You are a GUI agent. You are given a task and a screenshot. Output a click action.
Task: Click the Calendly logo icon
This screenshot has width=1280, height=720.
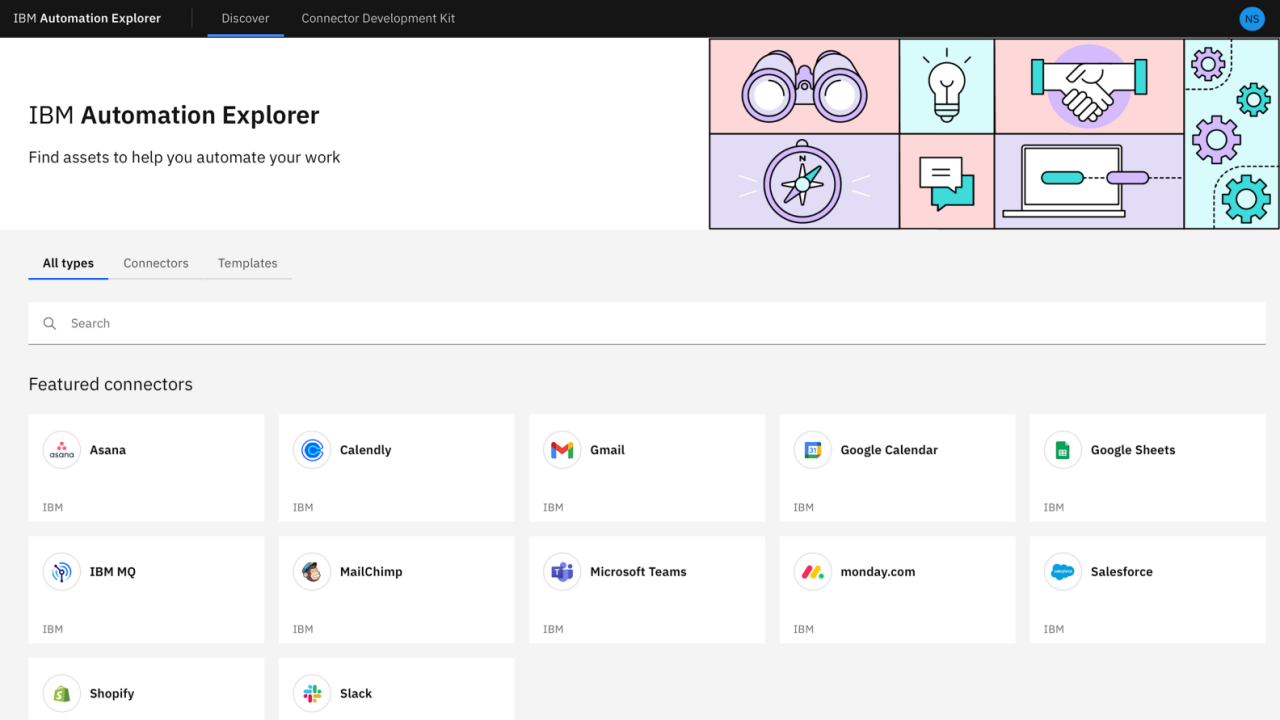[312, 450]
